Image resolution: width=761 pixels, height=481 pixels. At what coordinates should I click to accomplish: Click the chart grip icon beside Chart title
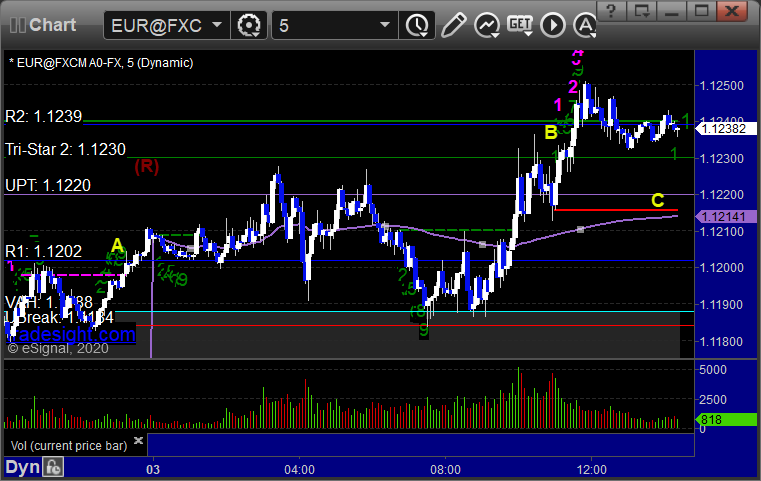(17, 25)
